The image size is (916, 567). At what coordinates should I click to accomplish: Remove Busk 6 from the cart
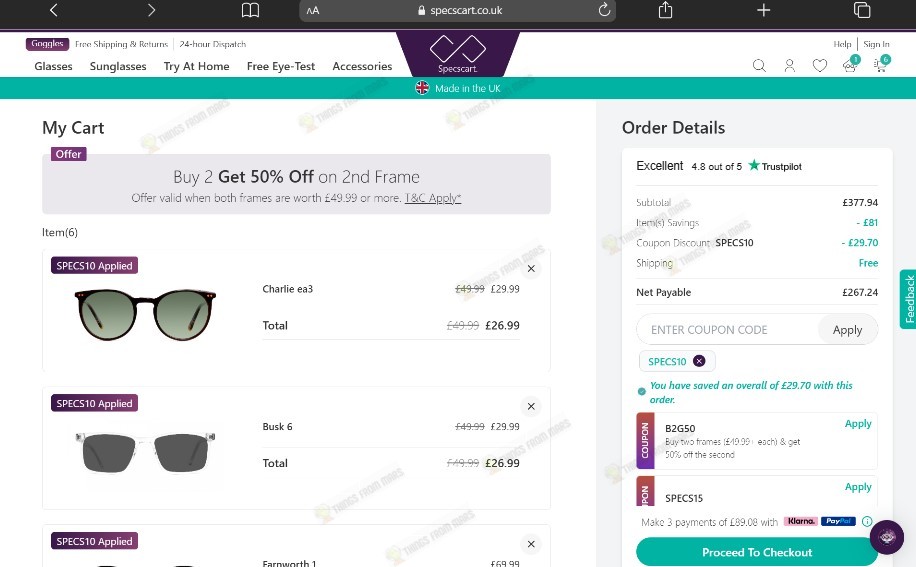click(531, 406)
